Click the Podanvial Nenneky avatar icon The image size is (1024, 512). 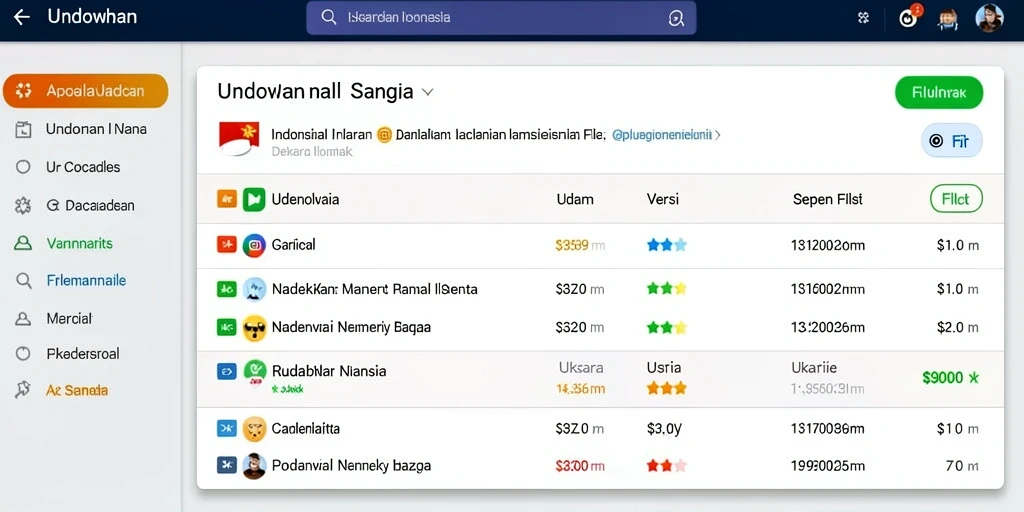pyautogui.click(x=254, y=466)
